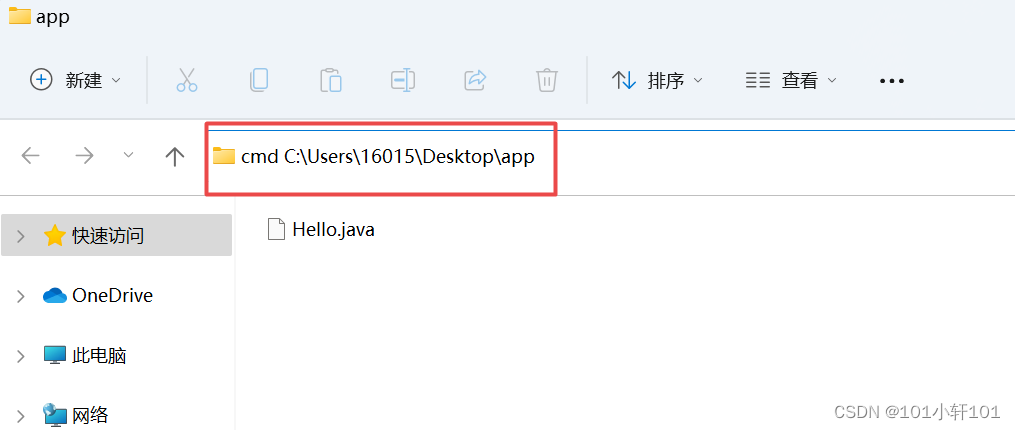Open the 排序 (Sort) dropdown
Image resolution: width=1015 pixels, height=430 pixels.
coord(658,80)
